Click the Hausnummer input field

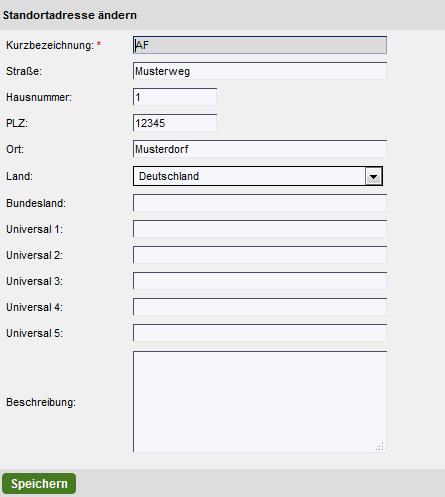[x=175, y=97]
